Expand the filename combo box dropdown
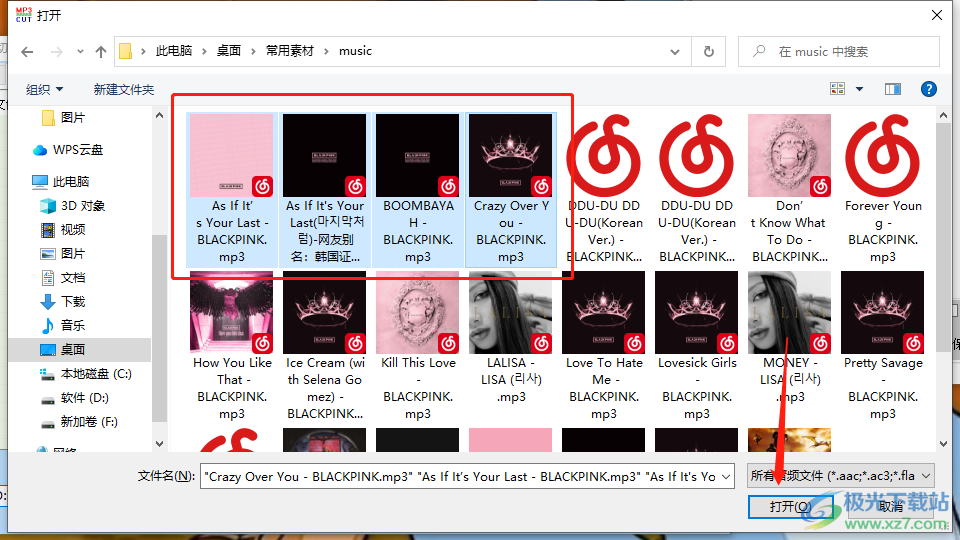 click(x=726, y=476)
